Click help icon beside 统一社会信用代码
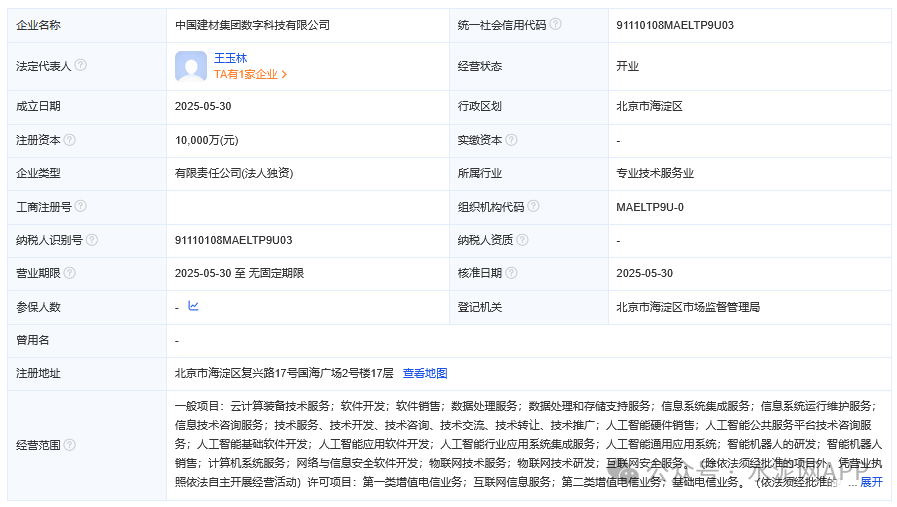Viewport: 897px width, 507px height. coord(556,24)
